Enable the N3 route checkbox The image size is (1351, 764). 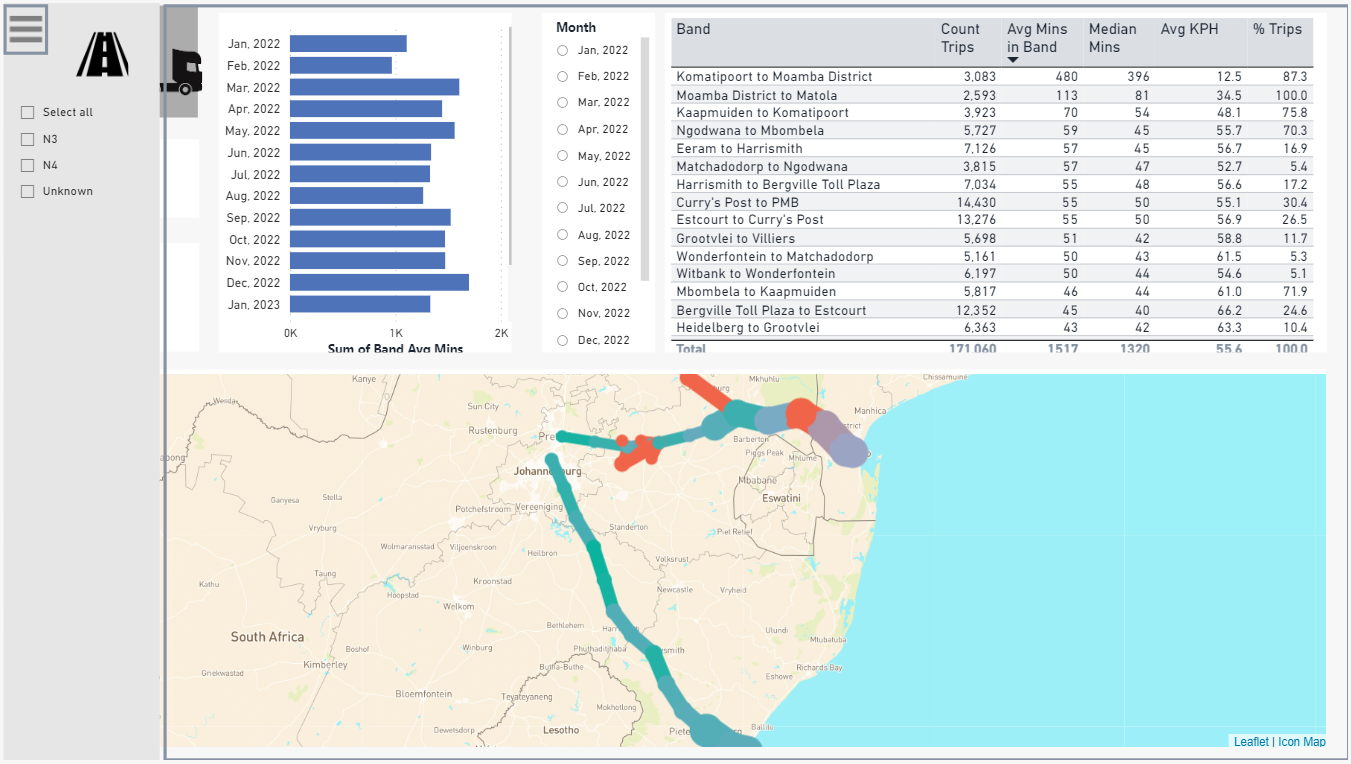click(x=28, y=139)
